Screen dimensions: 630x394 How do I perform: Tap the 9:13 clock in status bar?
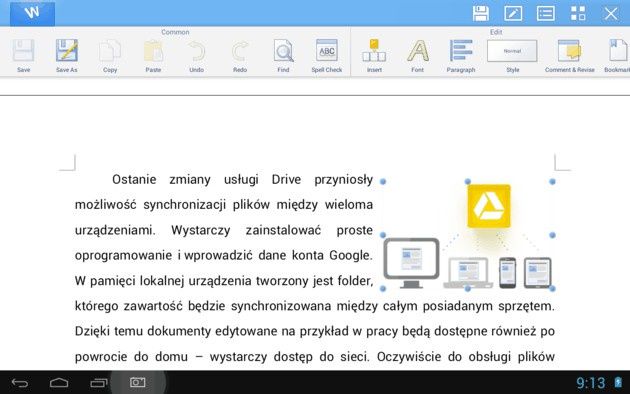591,383
